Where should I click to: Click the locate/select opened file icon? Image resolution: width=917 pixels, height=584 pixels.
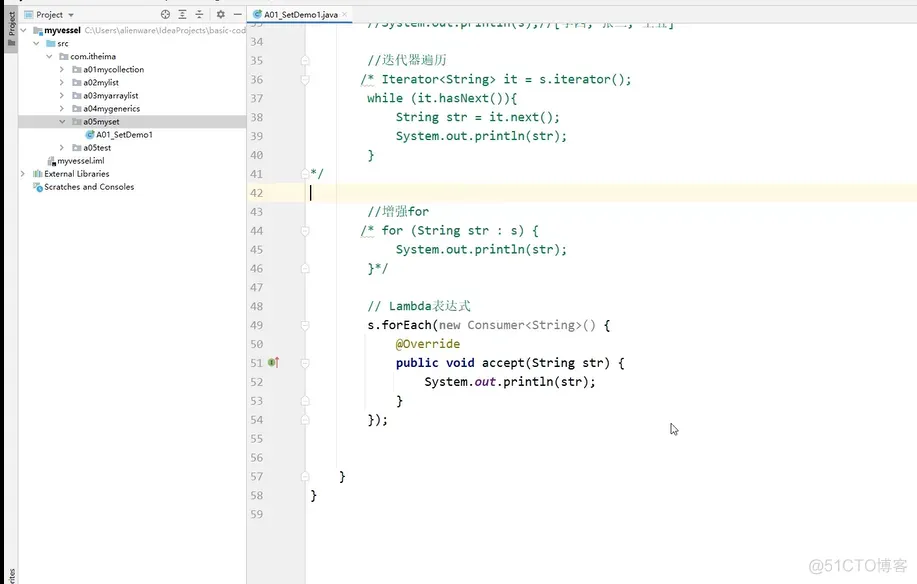pyautogui.click(x=166, y=15)
